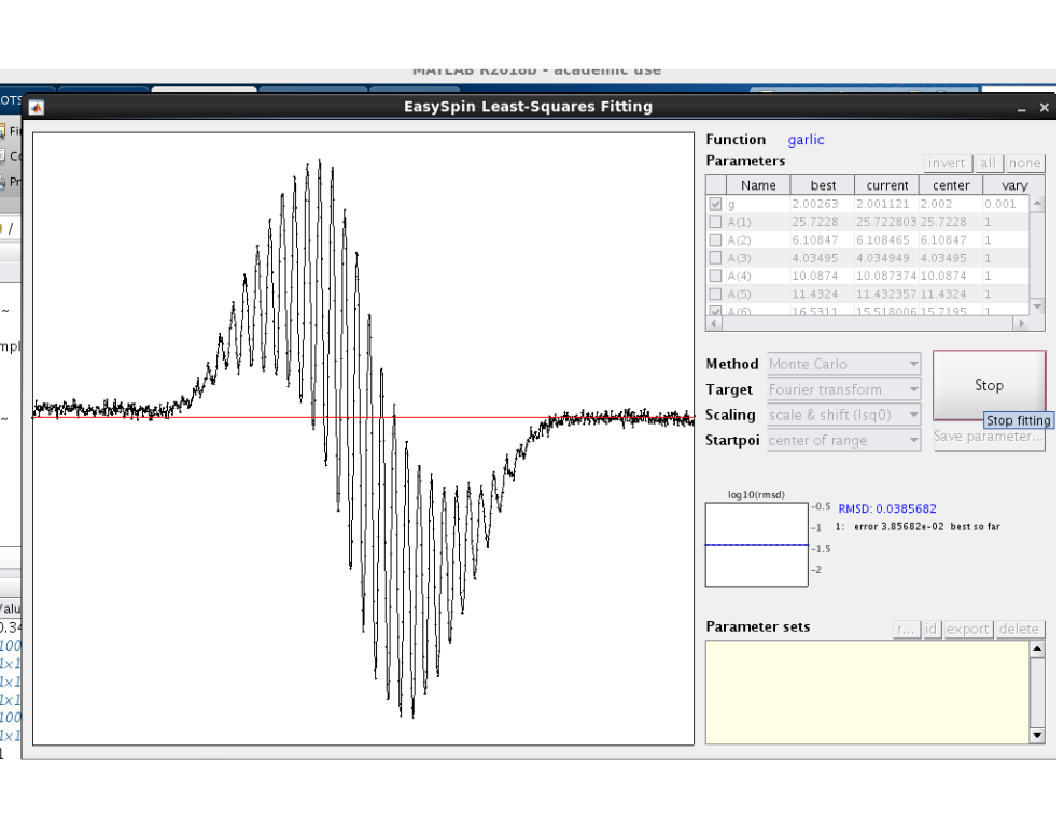The height and width of the screenshot is (816, 1056).
Task: Click the current column header
Action: tap(887, 185)
